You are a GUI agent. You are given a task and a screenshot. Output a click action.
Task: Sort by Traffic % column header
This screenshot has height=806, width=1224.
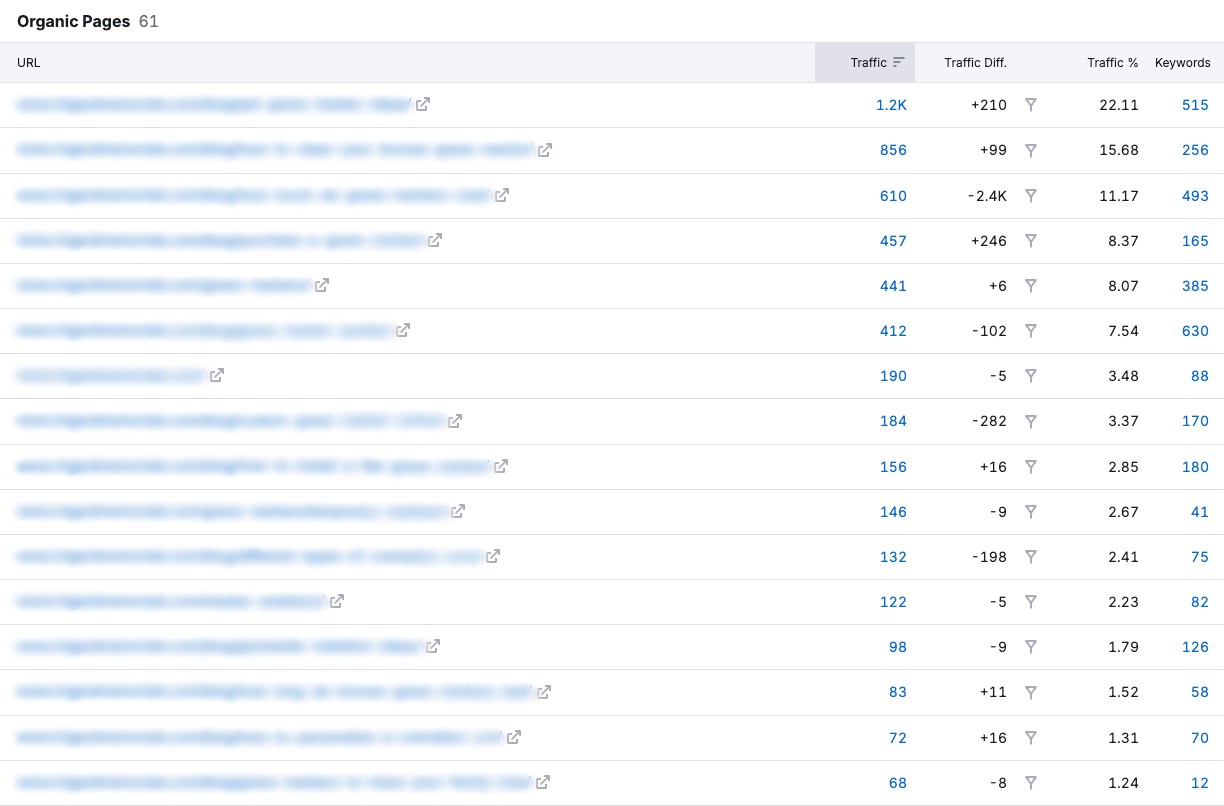[x=1113, y=62]
